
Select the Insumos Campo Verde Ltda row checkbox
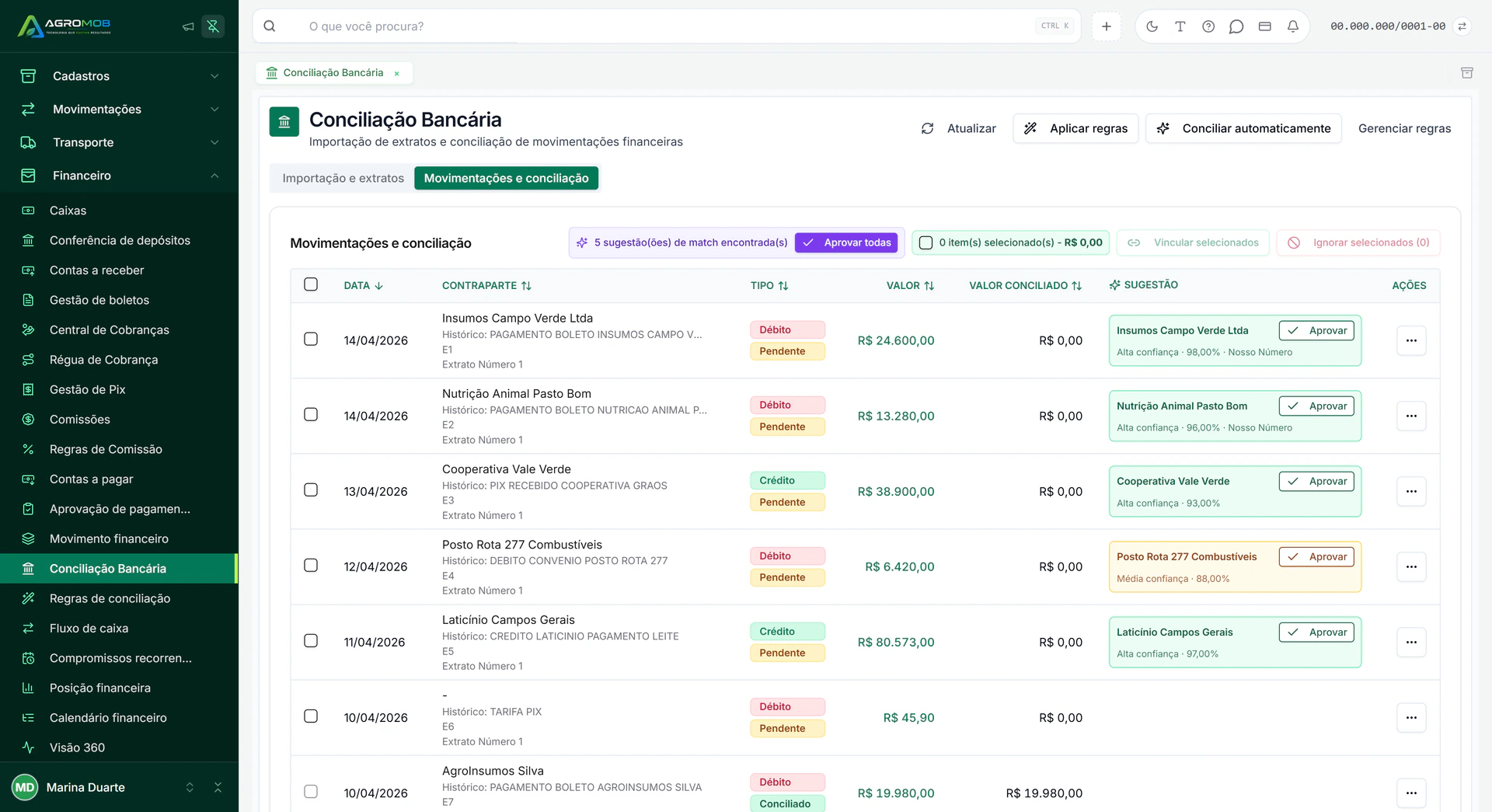click(311, 339)
